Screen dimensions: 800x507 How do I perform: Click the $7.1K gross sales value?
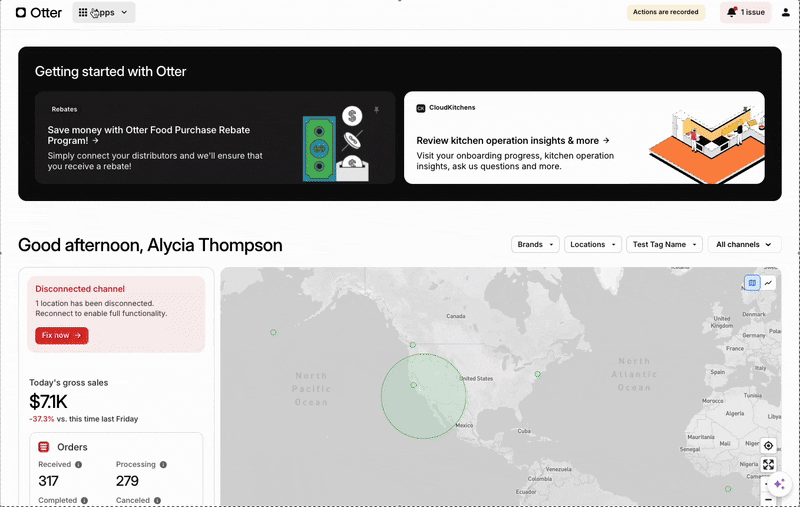[48, 402]
